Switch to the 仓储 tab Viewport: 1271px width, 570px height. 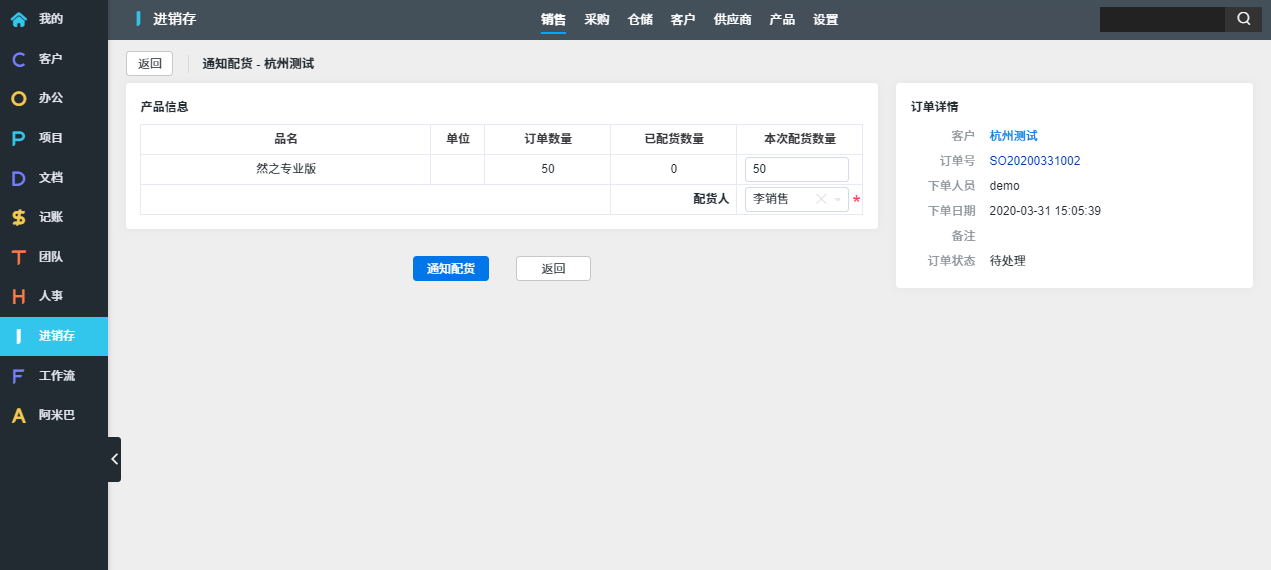[x=640, y=20]
